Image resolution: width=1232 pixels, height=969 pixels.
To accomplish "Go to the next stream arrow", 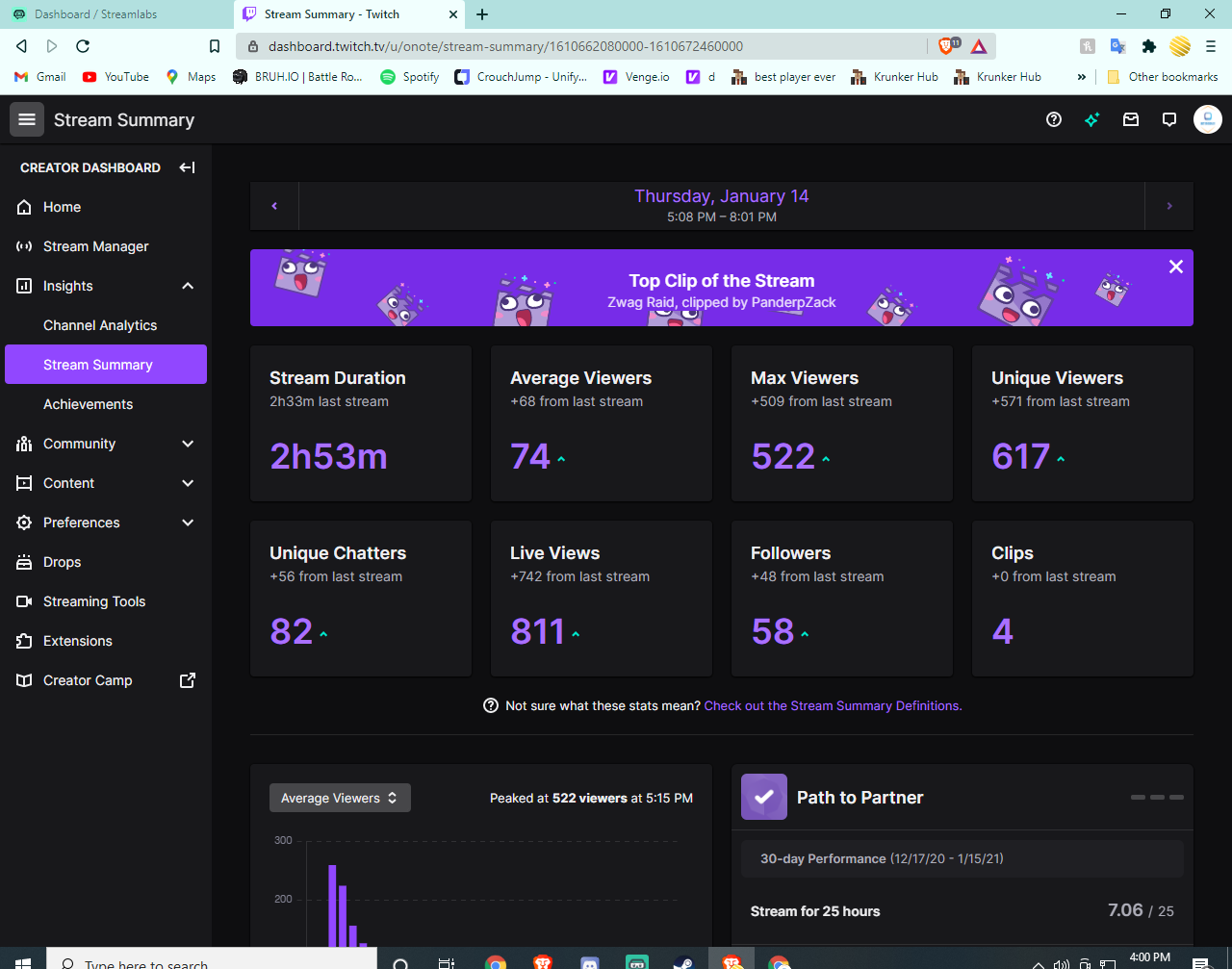I will tap(1169, 206).
